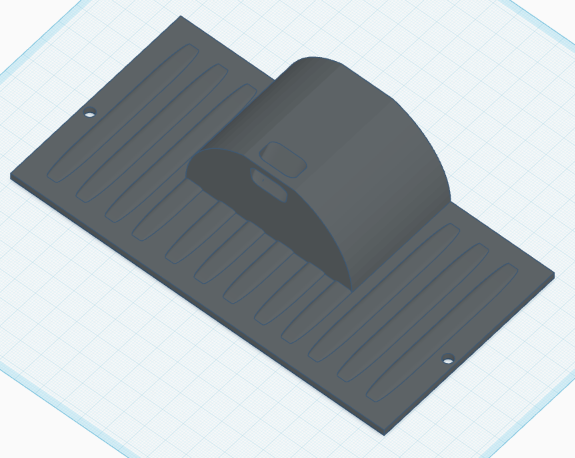Viewport: 575px width, 458px height.
Task: Click the small mounting hole near the left edge
Action: [x=90, y=112]
